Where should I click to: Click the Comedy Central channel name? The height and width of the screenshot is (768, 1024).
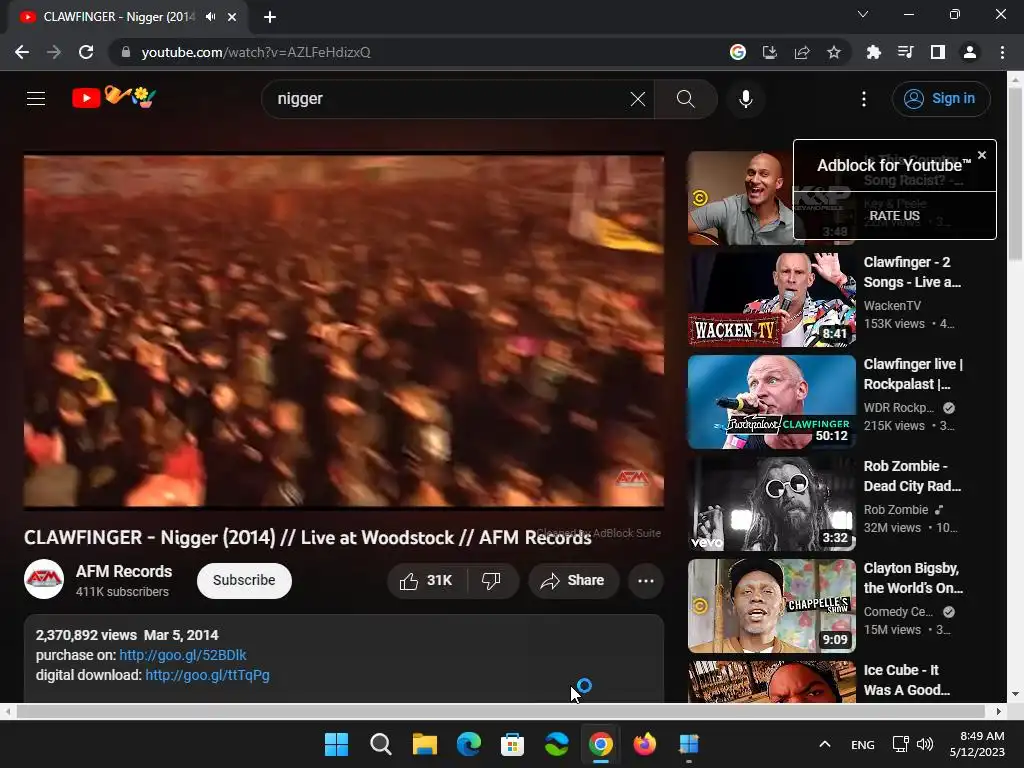pyautogui.click(x=899, y=612)
